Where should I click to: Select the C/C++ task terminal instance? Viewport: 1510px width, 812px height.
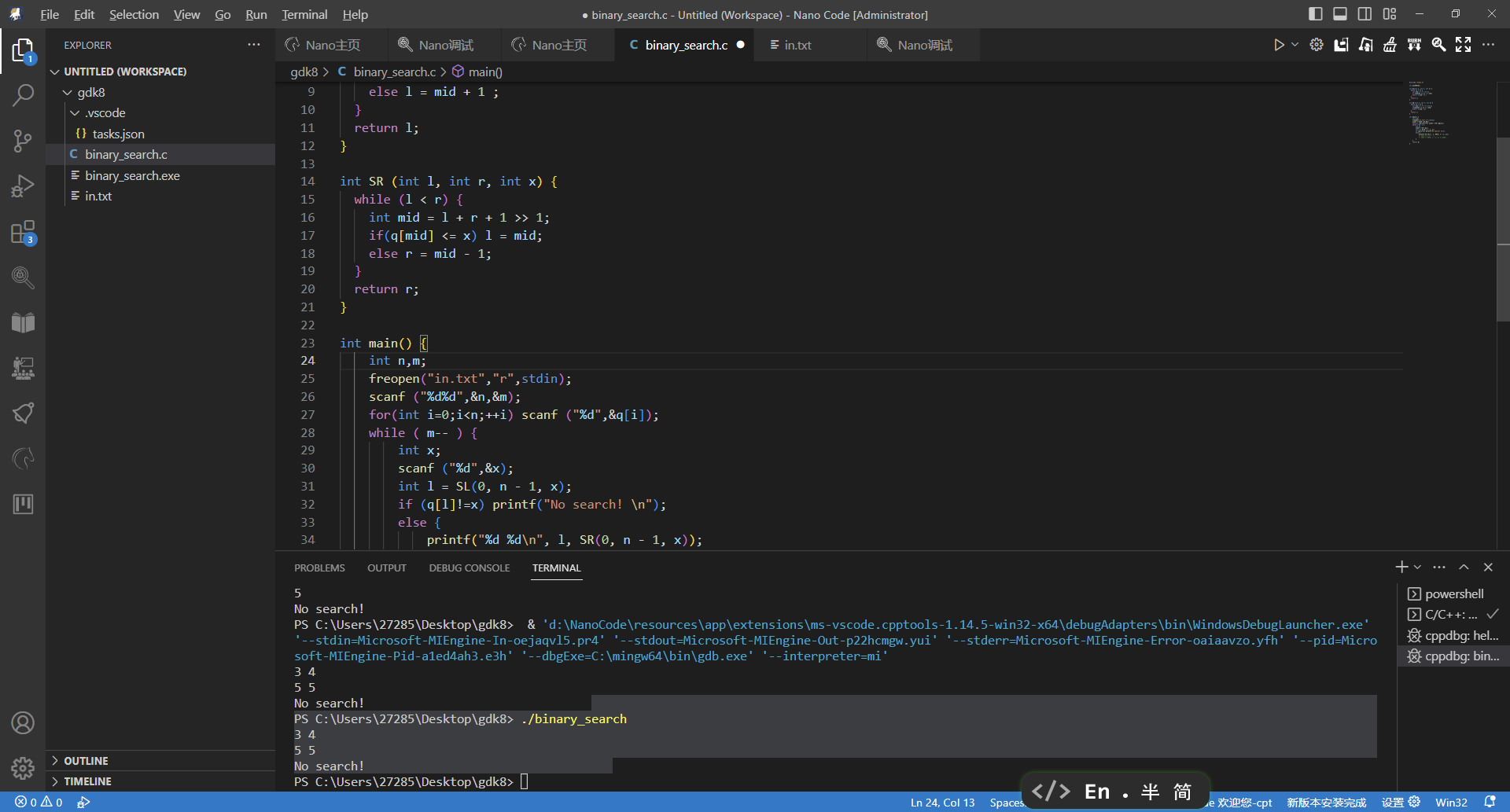tap(1453, 614)
